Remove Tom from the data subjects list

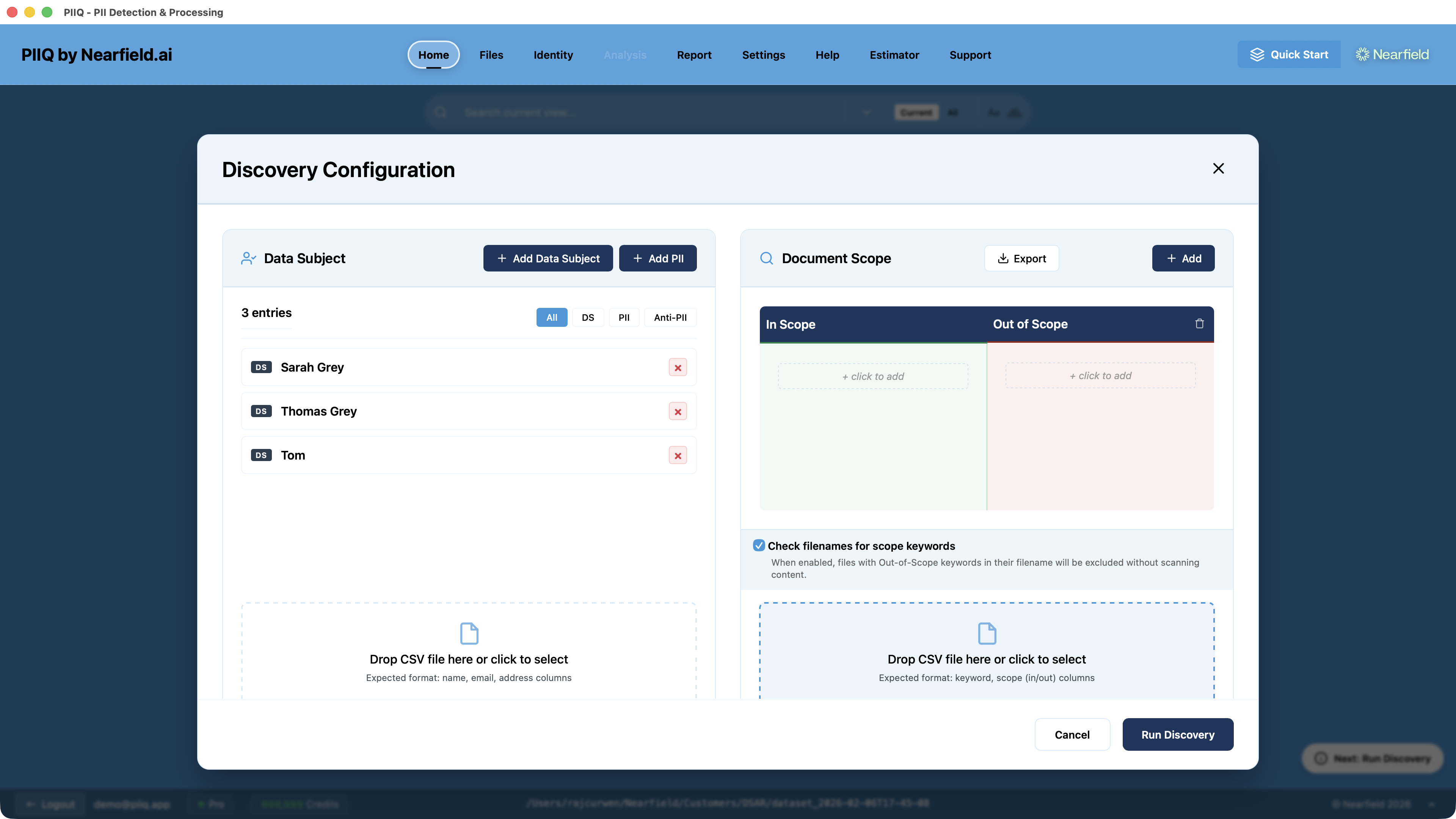pyautogui.click(x=678, y=455)
